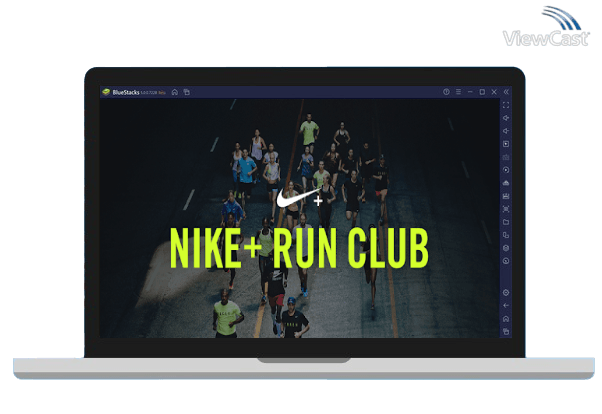Image resolution: width=602 pixels, height=414 pixels.
Task: Open the help question-mark icon
Action: tap(446, 92)
